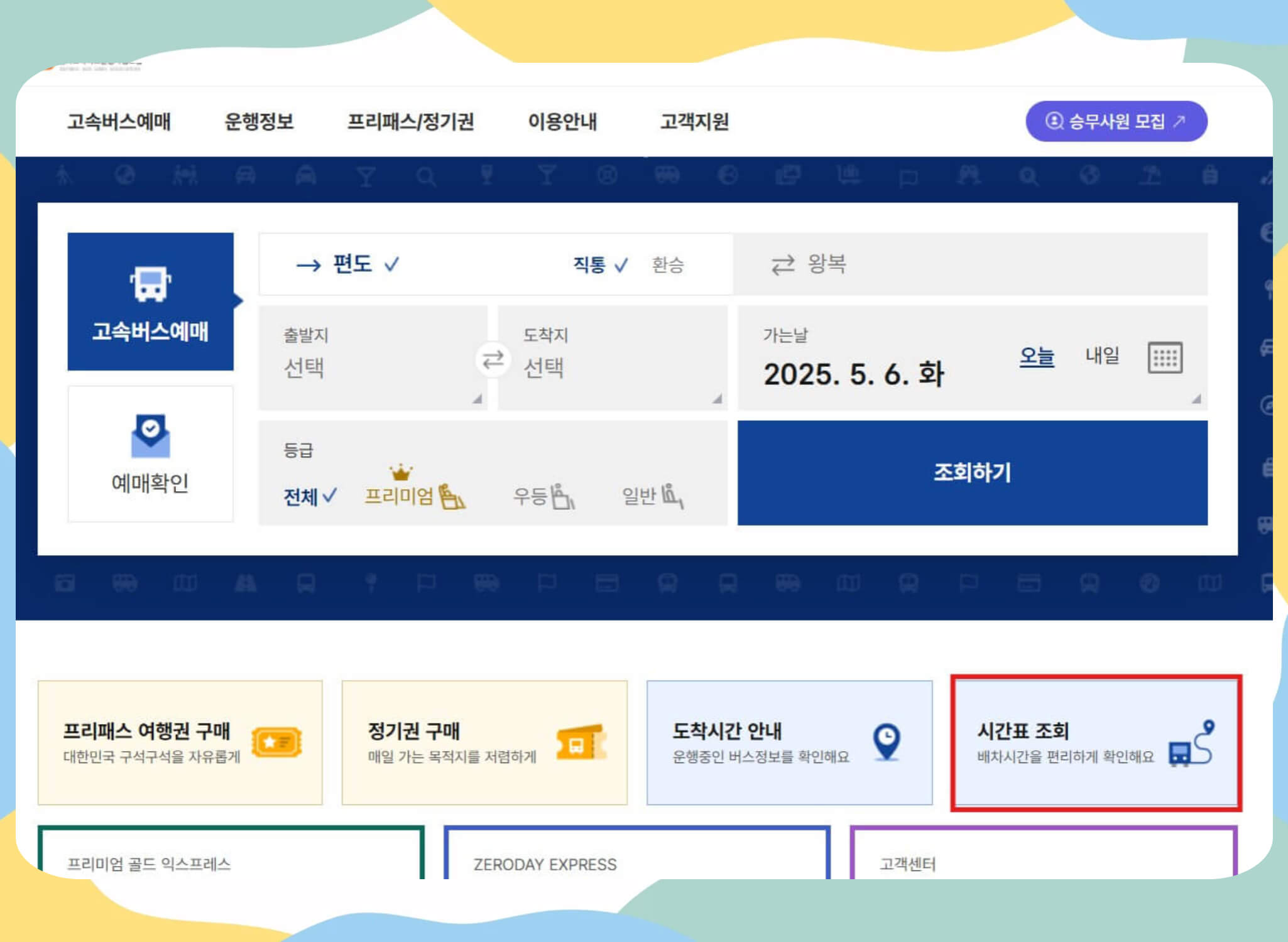Open the 가는날 date field
The image size is (1288, 942).
(973, 358)
